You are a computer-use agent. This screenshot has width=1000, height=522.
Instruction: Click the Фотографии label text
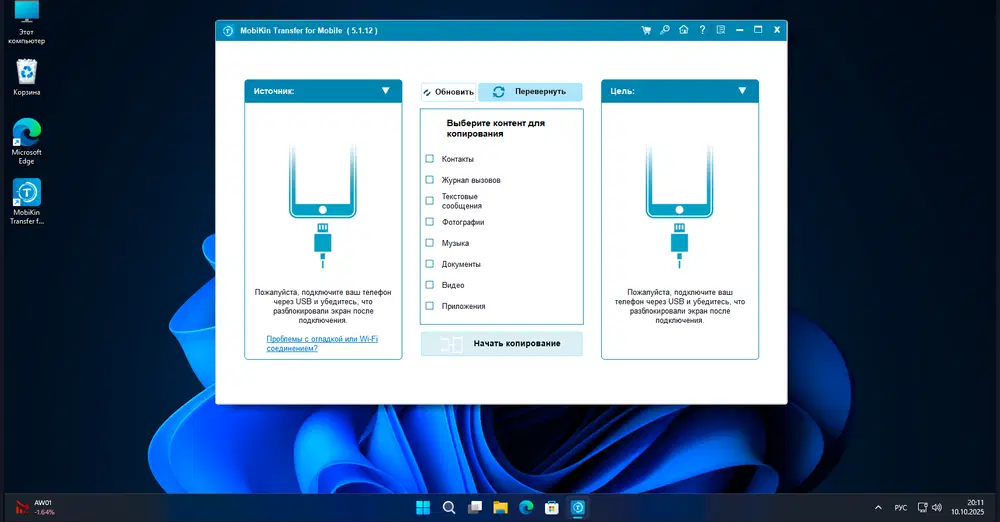(462, 222)
